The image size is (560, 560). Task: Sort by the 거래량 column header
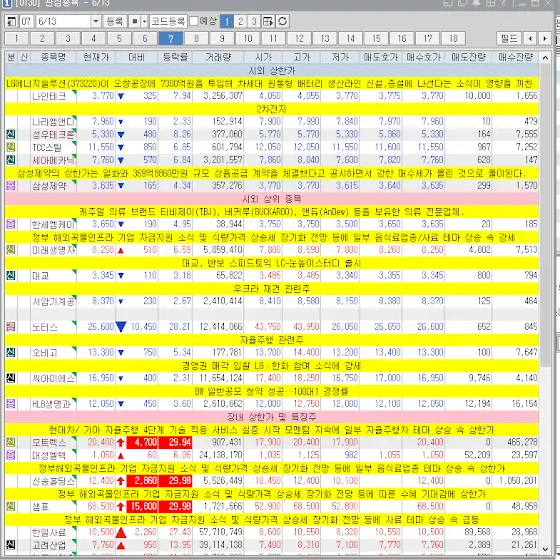click(x=218, y=57)
